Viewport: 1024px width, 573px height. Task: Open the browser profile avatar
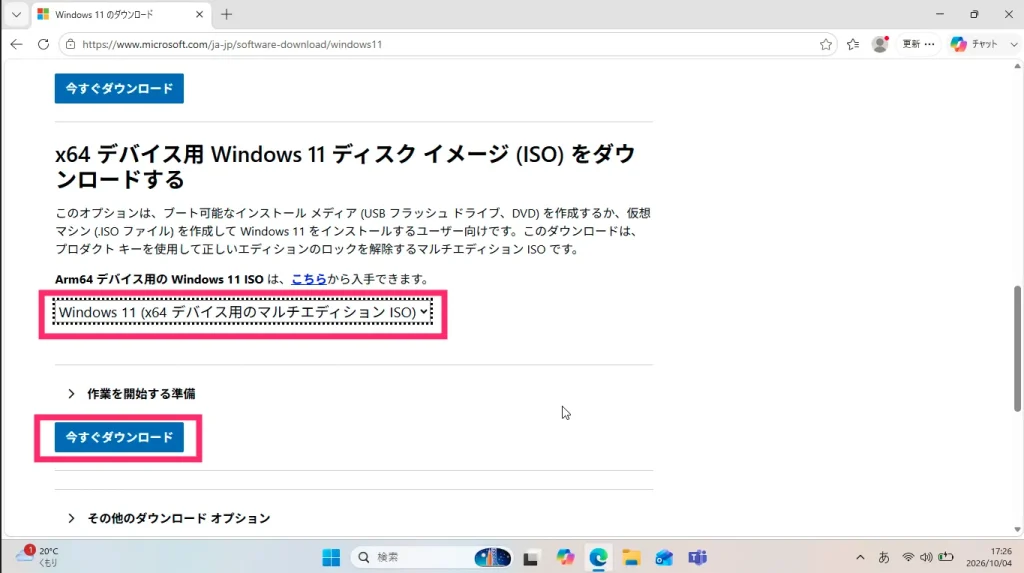tap(880, 44)
